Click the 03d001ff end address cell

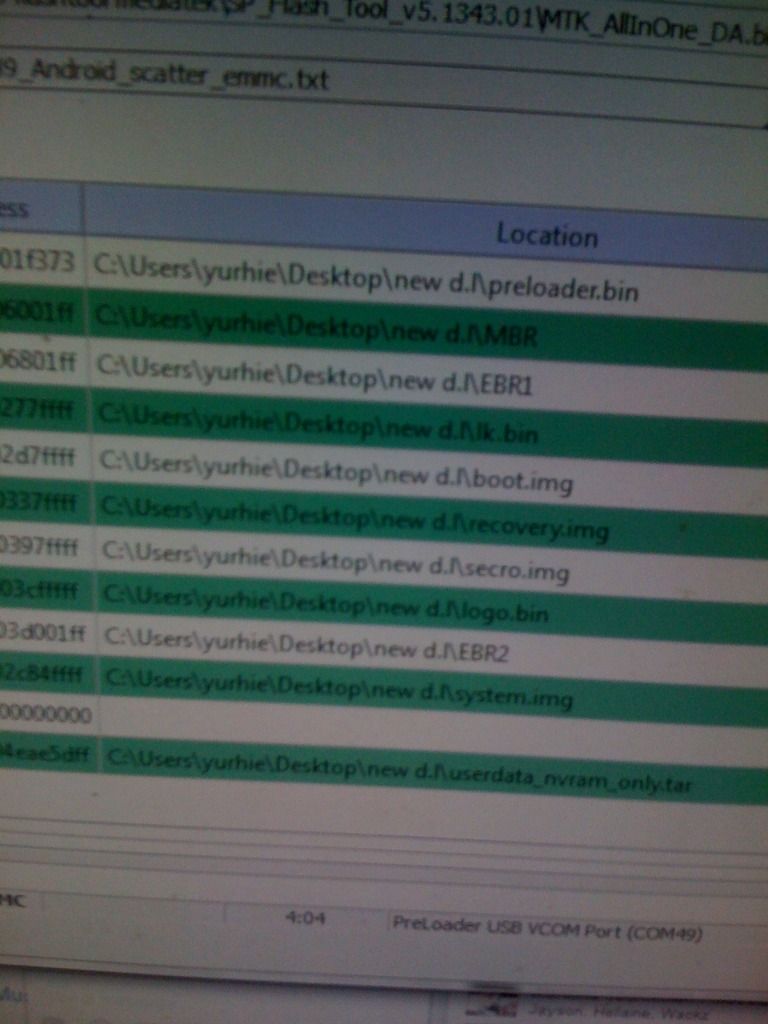click(46, 632)
